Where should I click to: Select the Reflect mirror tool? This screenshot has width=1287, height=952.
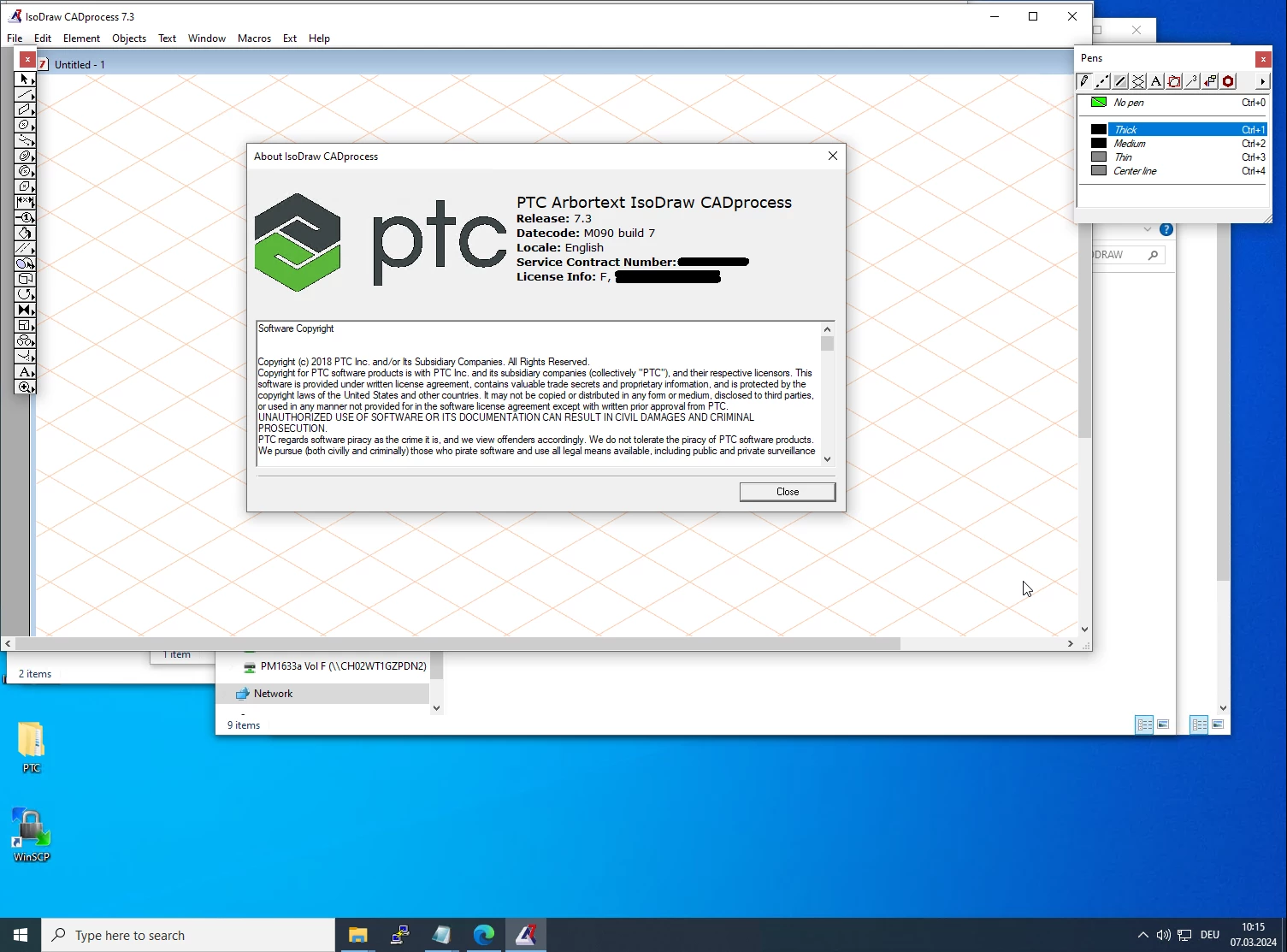point(26,310)
